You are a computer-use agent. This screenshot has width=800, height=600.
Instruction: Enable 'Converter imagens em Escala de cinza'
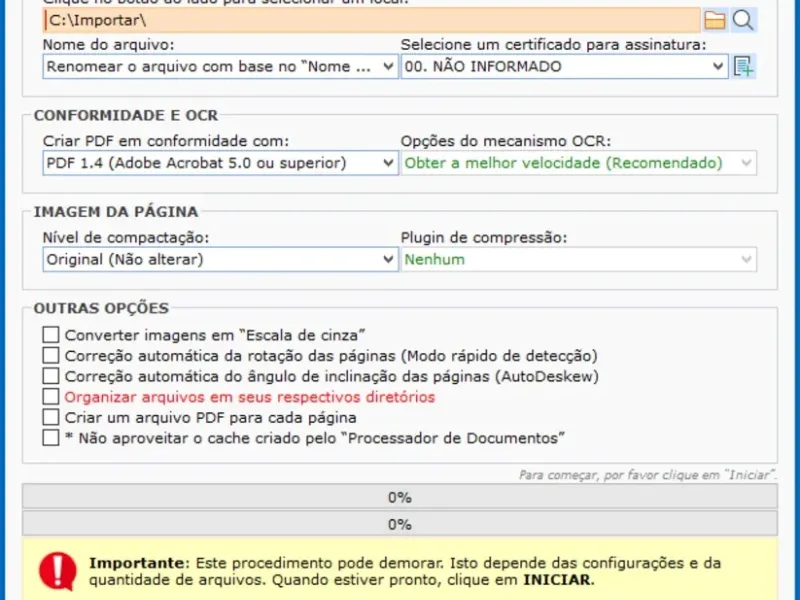[x=51, y=335]
